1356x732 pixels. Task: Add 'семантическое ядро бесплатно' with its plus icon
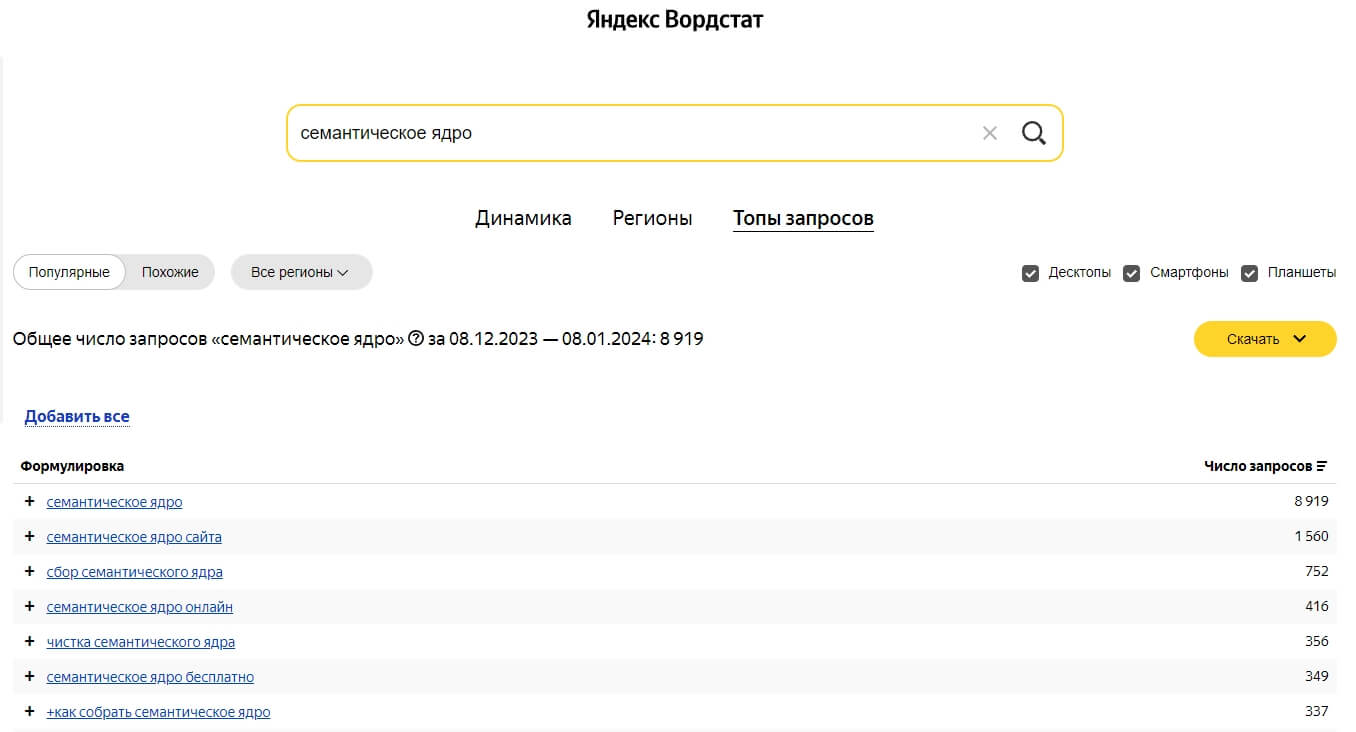click(29, 676)
